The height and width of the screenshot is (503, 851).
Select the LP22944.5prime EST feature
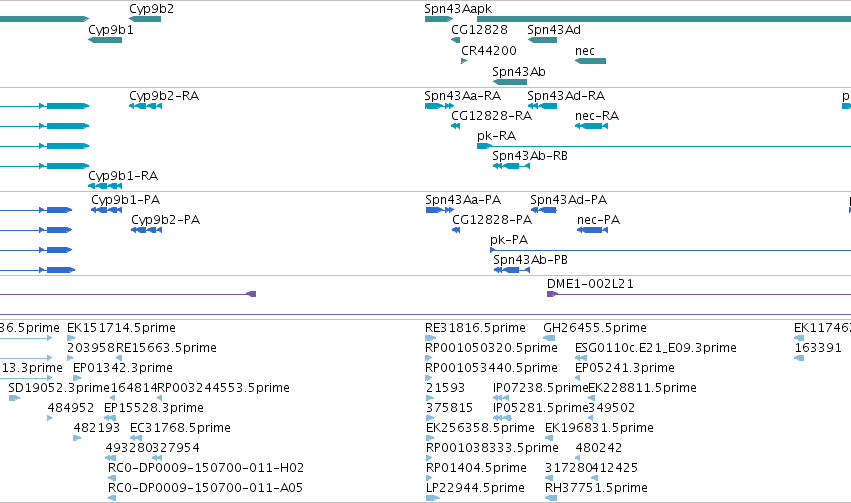point(433,498)
